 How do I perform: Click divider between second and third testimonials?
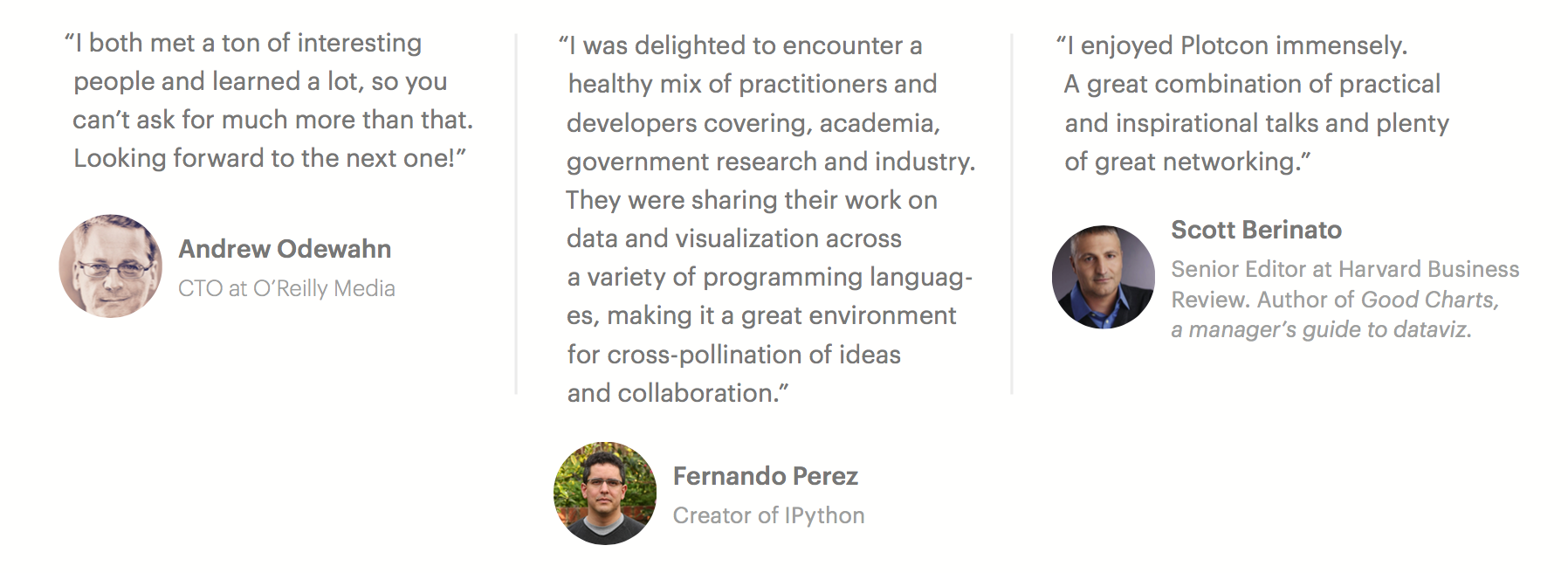[1012, 214]
